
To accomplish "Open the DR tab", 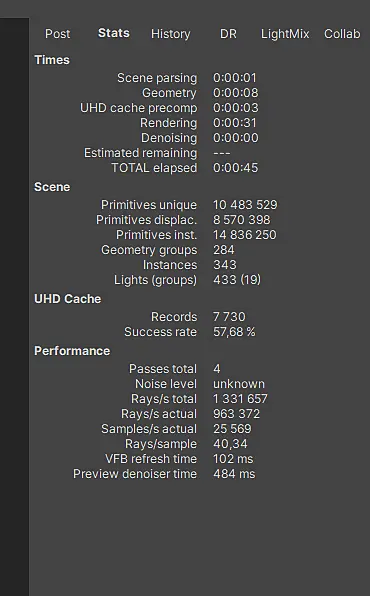I will pos(228,34).
